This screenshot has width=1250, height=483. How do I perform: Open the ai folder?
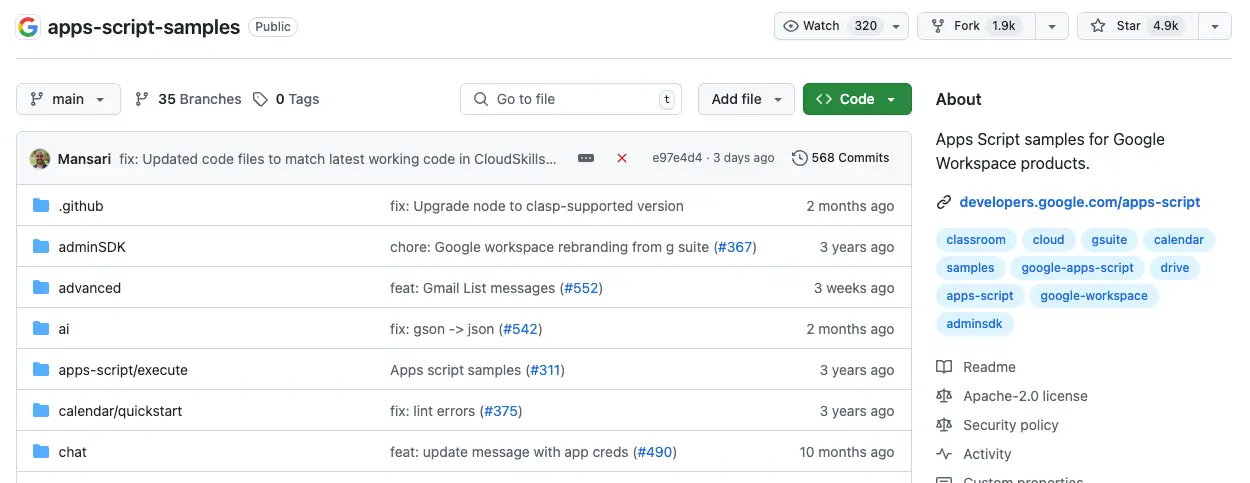pyautogui.click(x=64, y=329)
